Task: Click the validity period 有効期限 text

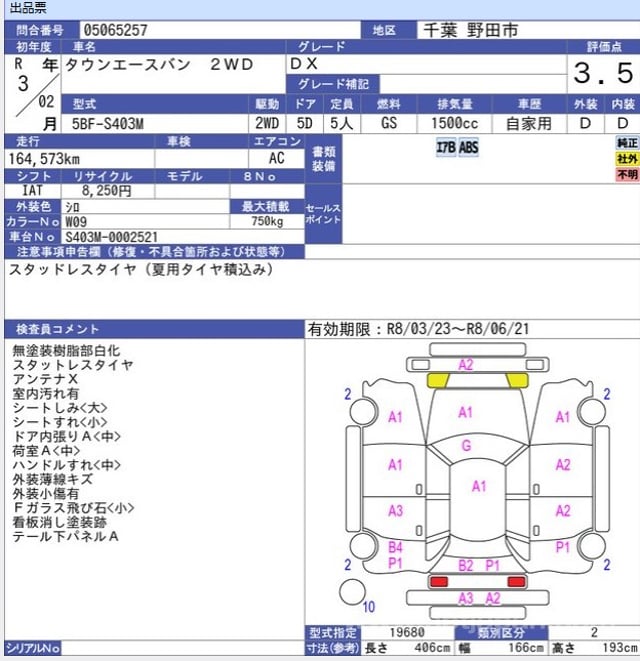Action: tap(418, 329)
